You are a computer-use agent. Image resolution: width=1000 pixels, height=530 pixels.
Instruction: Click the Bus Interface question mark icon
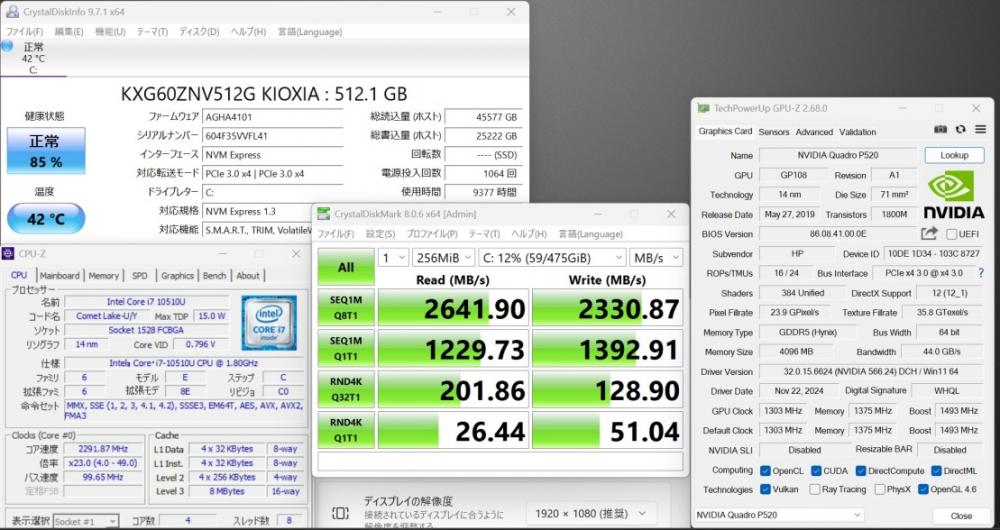(981, 273)
